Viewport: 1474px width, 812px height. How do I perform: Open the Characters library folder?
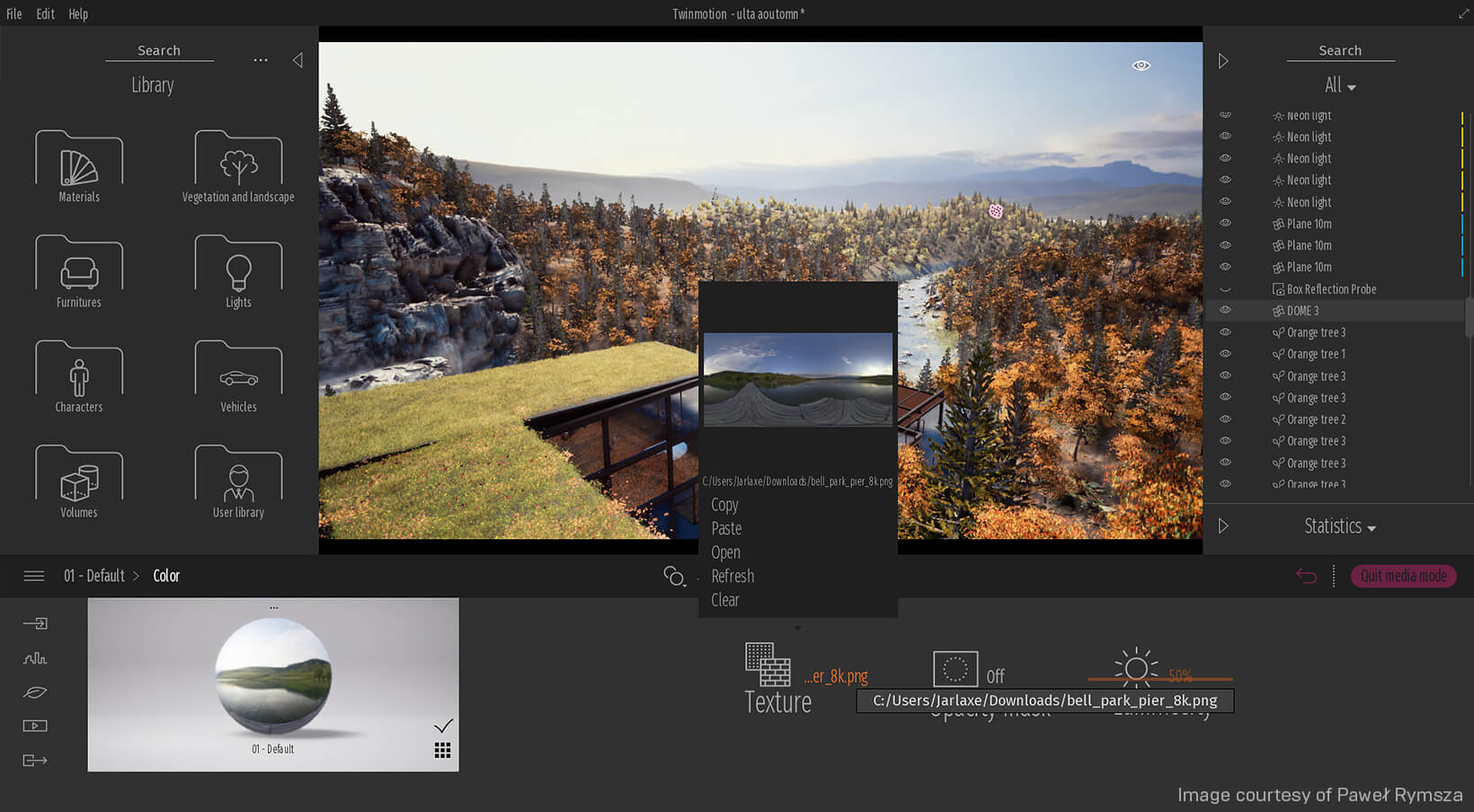[79, 378]
